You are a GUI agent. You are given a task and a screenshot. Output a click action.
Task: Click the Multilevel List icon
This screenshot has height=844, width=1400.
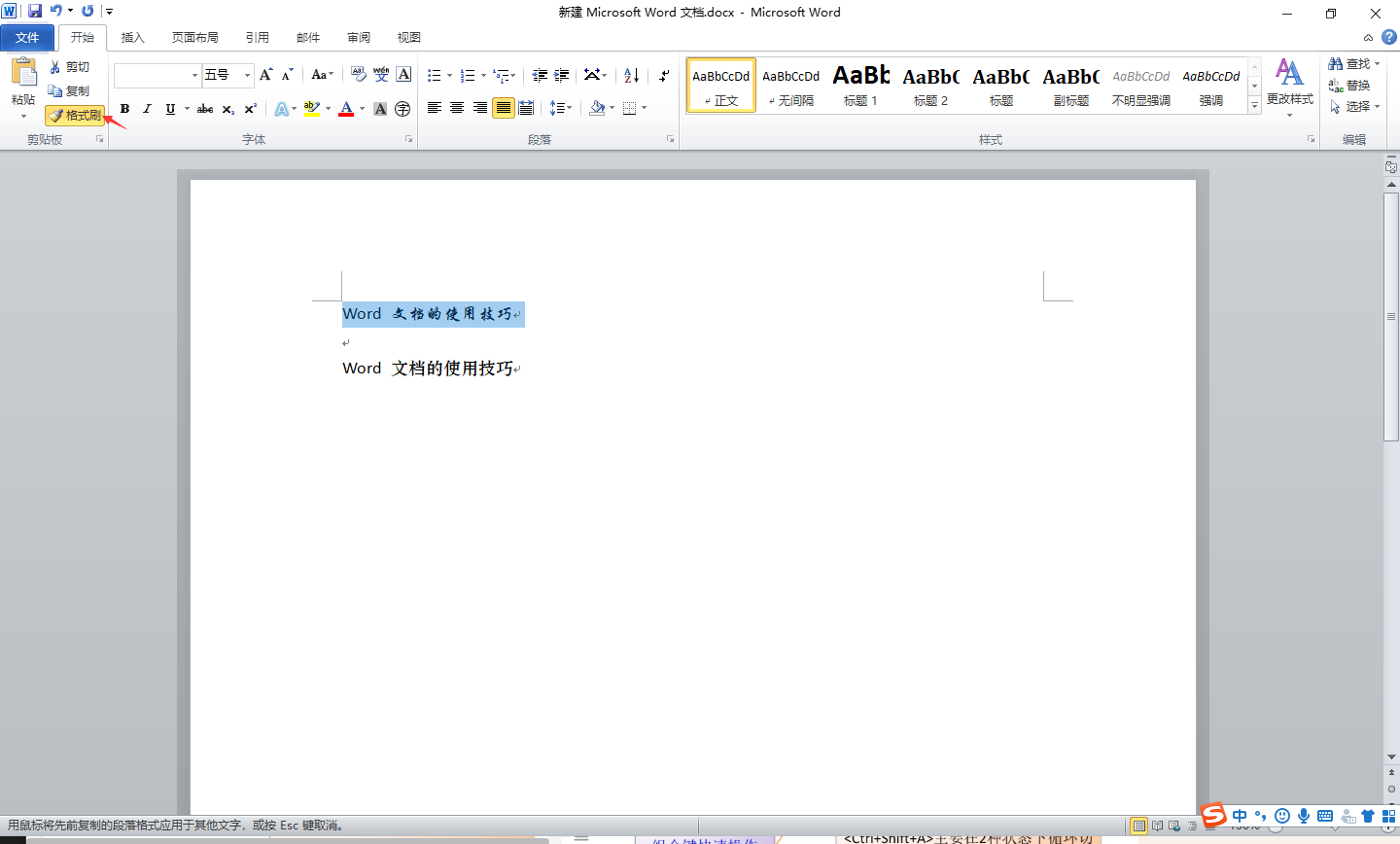(x=501, y=75)
